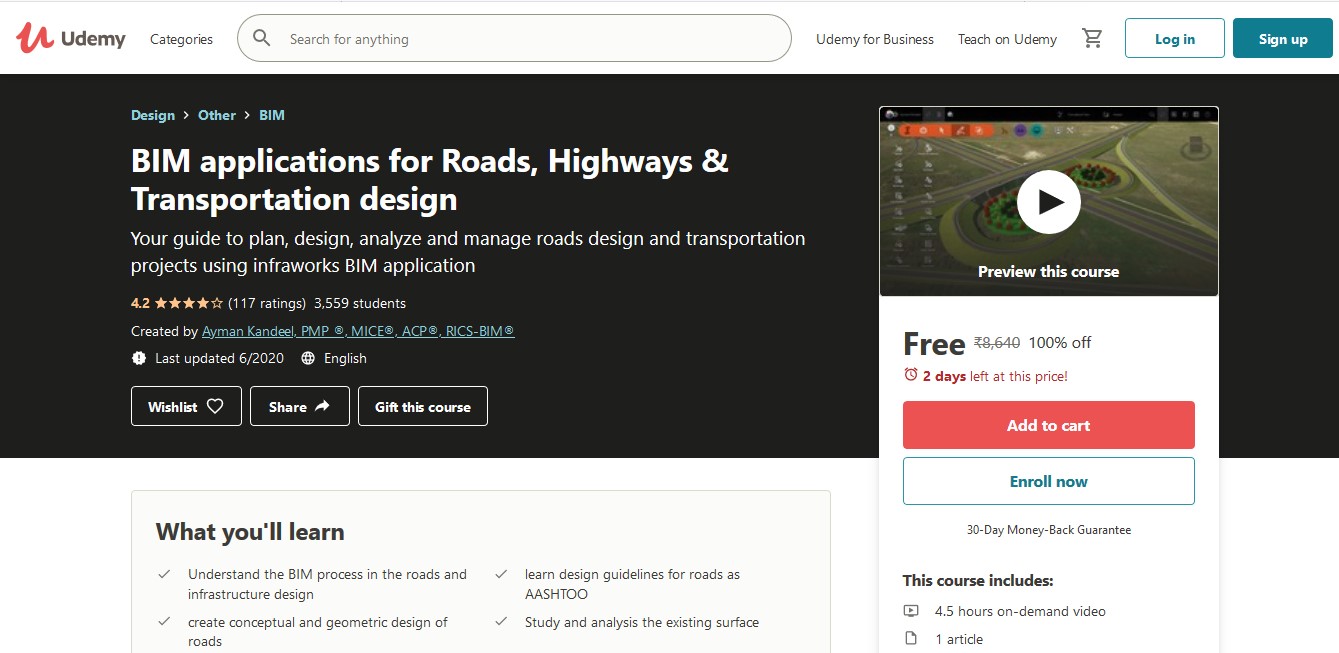
Task: Click the Enroll now button
Action: coord(1048,481)
